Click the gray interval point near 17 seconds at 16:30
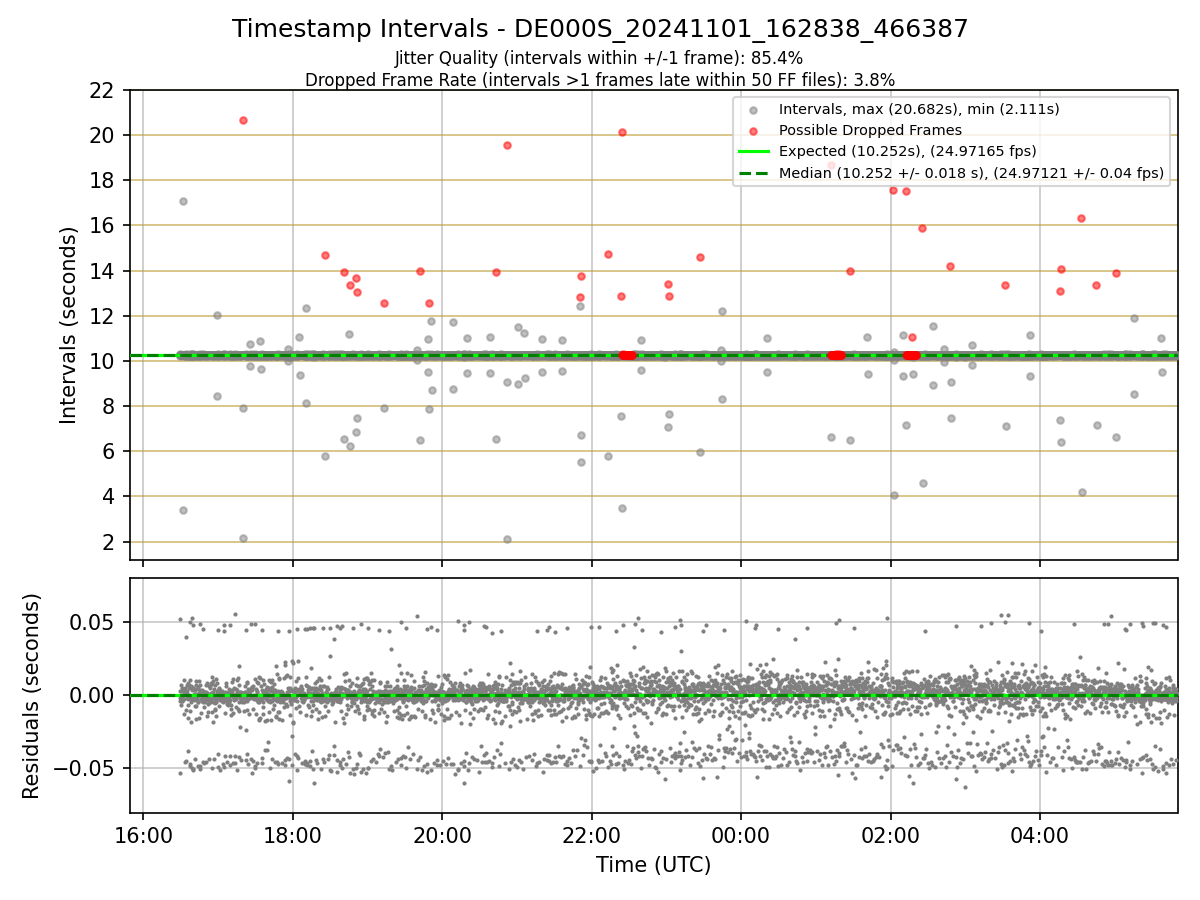 coord(183,201)
